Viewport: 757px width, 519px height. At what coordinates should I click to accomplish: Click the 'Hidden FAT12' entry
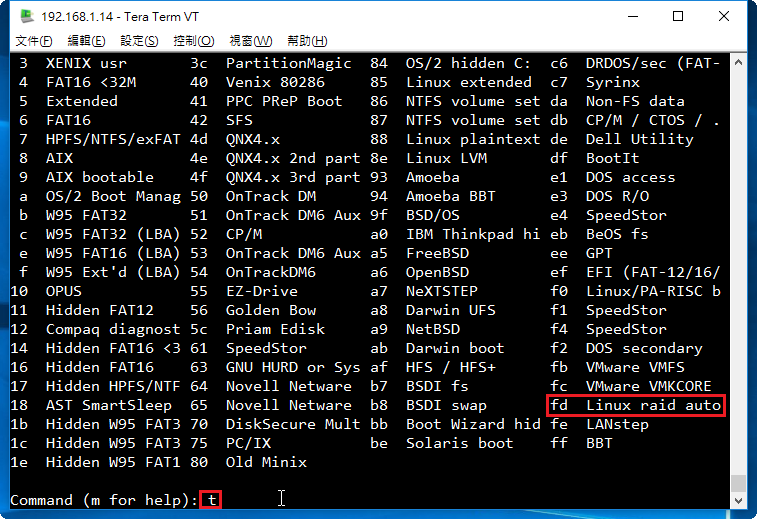pos(100,310)
